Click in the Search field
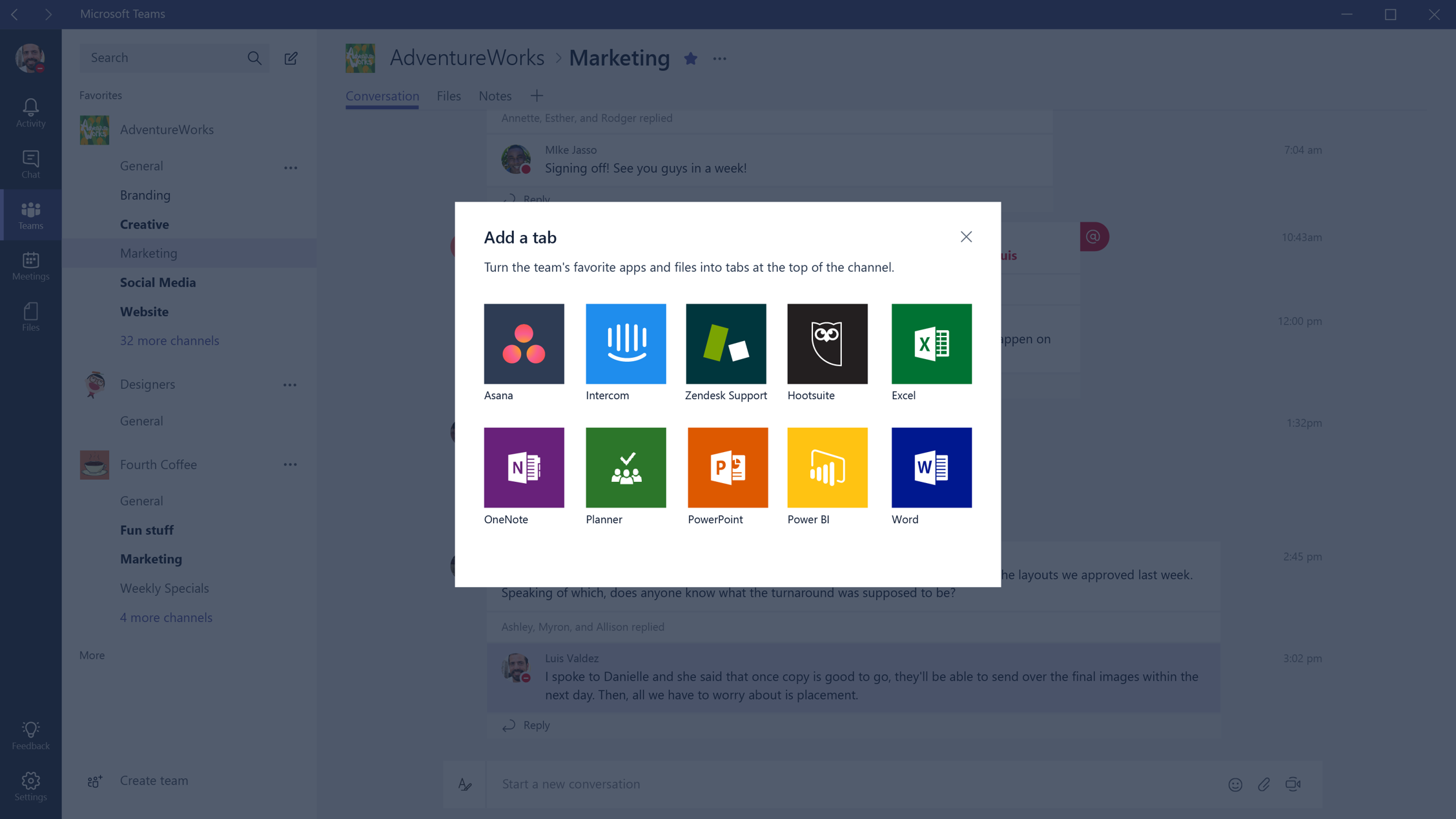The width and height of the screenshot is (1456, 819). [165, 57]
